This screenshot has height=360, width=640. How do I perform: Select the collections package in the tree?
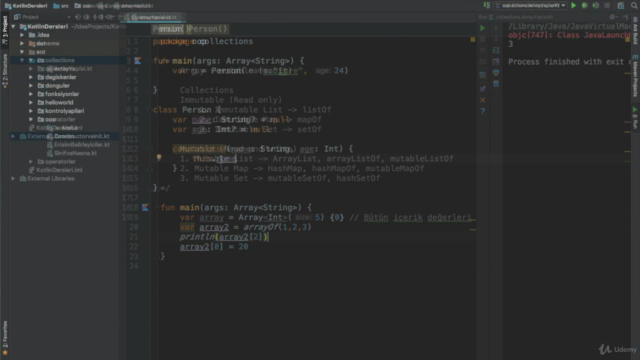click(x=56, y=60)
